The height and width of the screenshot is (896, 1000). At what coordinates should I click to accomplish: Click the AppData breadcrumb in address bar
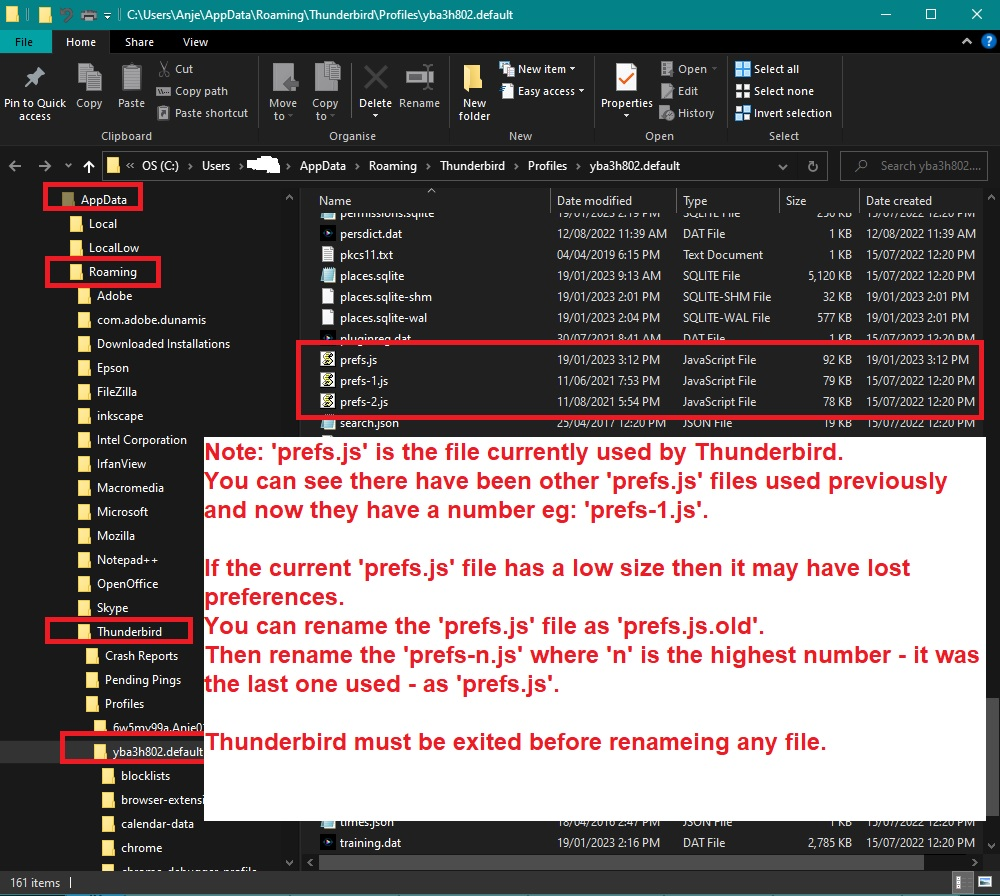(x=323, y=166)
